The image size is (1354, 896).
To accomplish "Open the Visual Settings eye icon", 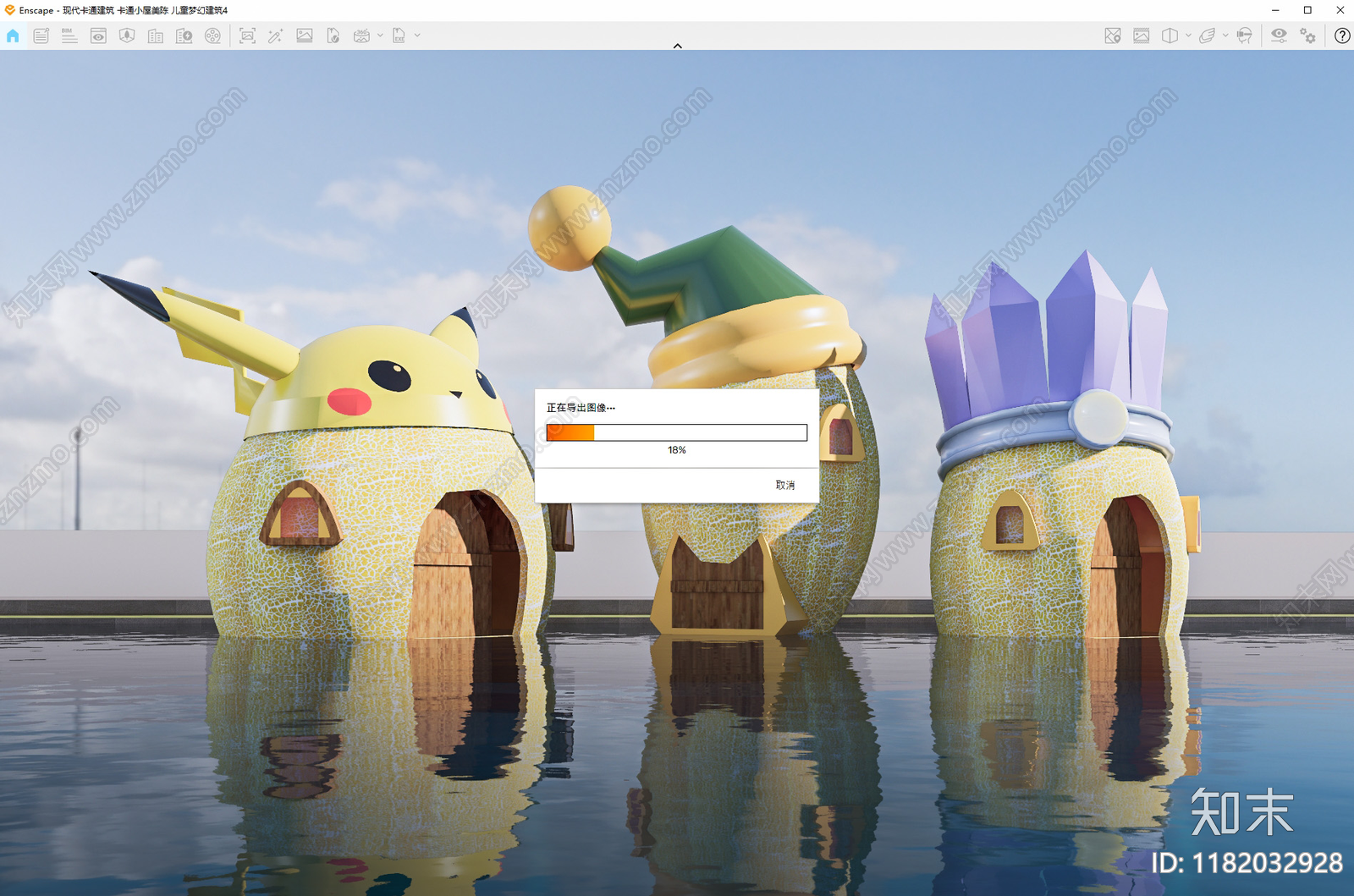I will click(x=1279, y=36).
